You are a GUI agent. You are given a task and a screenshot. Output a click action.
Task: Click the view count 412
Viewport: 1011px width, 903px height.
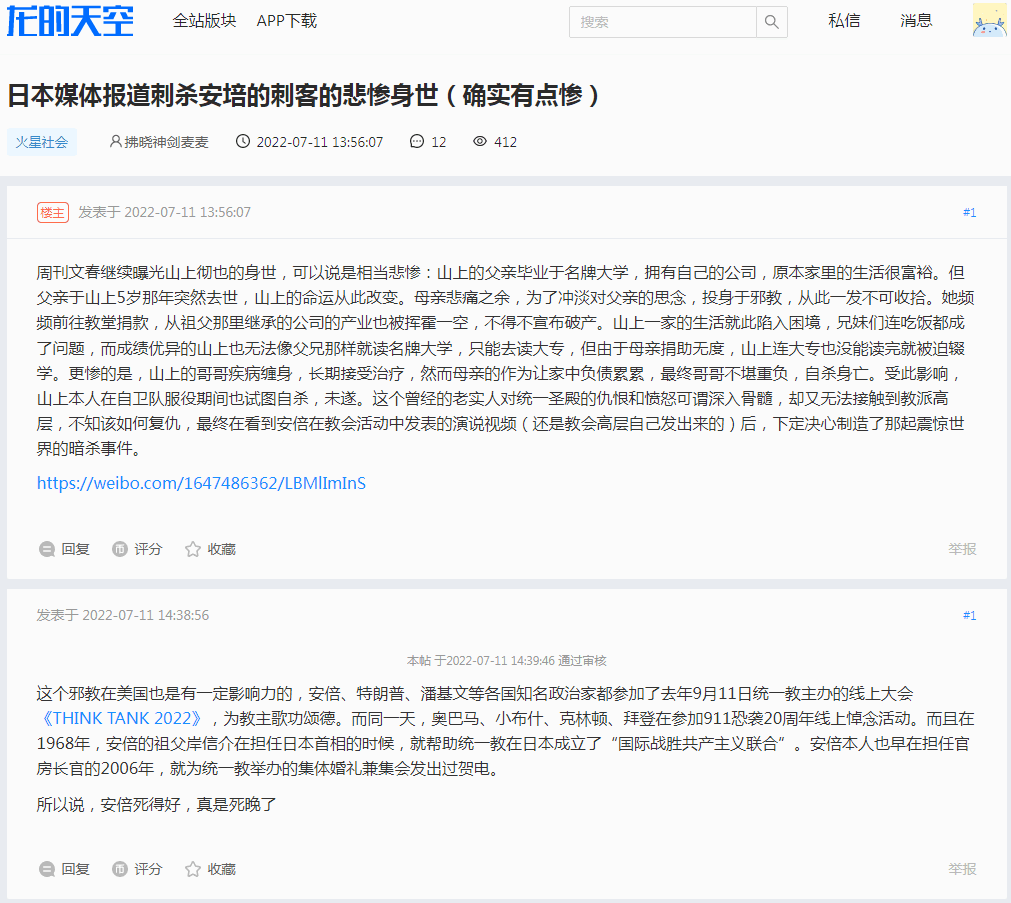[506, 142]
